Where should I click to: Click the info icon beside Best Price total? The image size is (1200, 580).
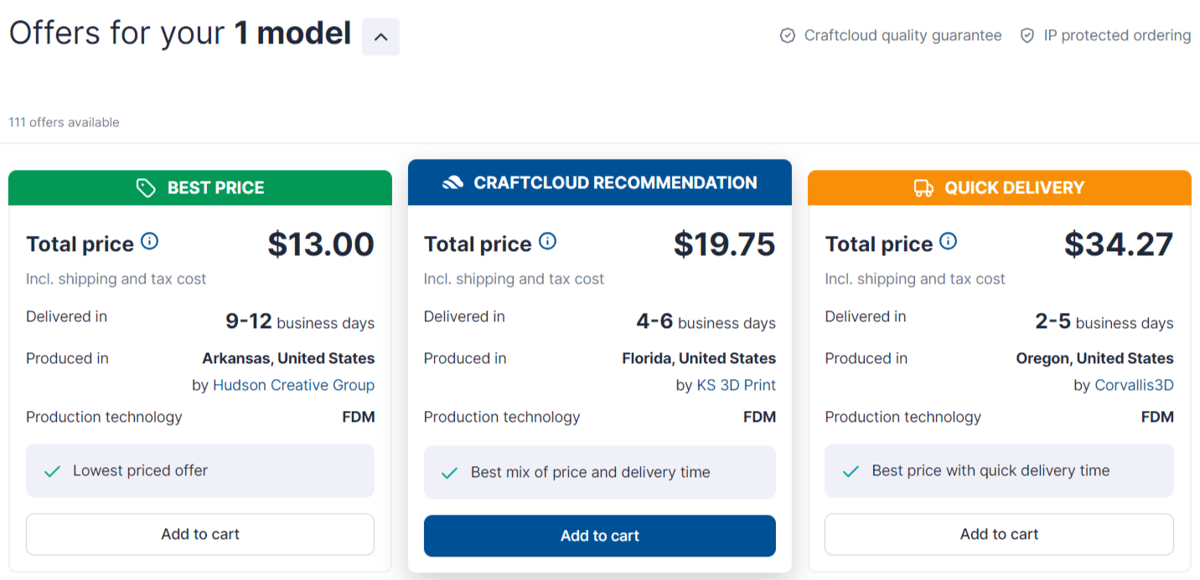click(150, 241)
